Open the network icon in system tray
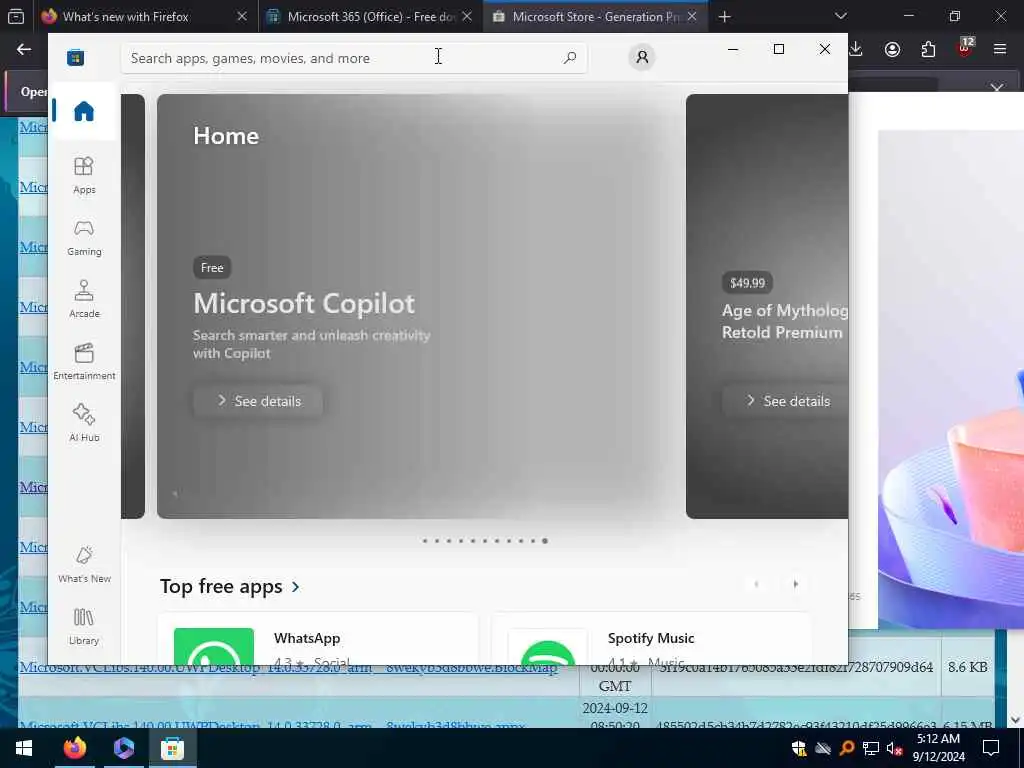 click(x=870, y=748)
